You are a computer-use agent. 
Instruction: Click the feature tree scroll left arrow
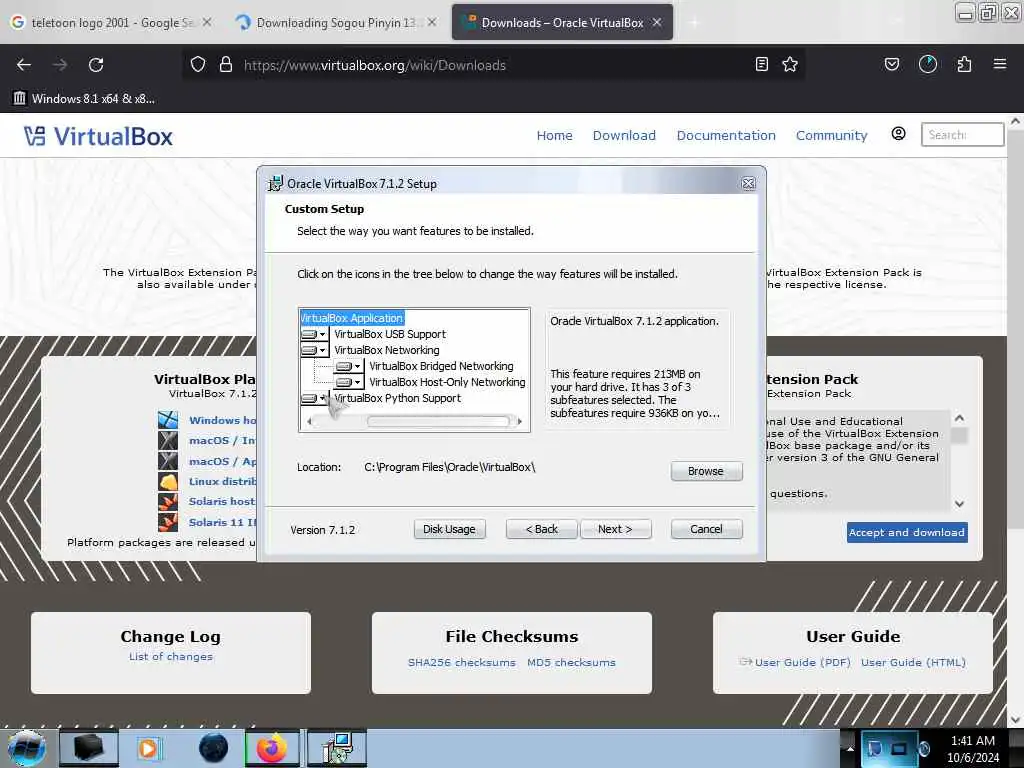click(310, 422)
